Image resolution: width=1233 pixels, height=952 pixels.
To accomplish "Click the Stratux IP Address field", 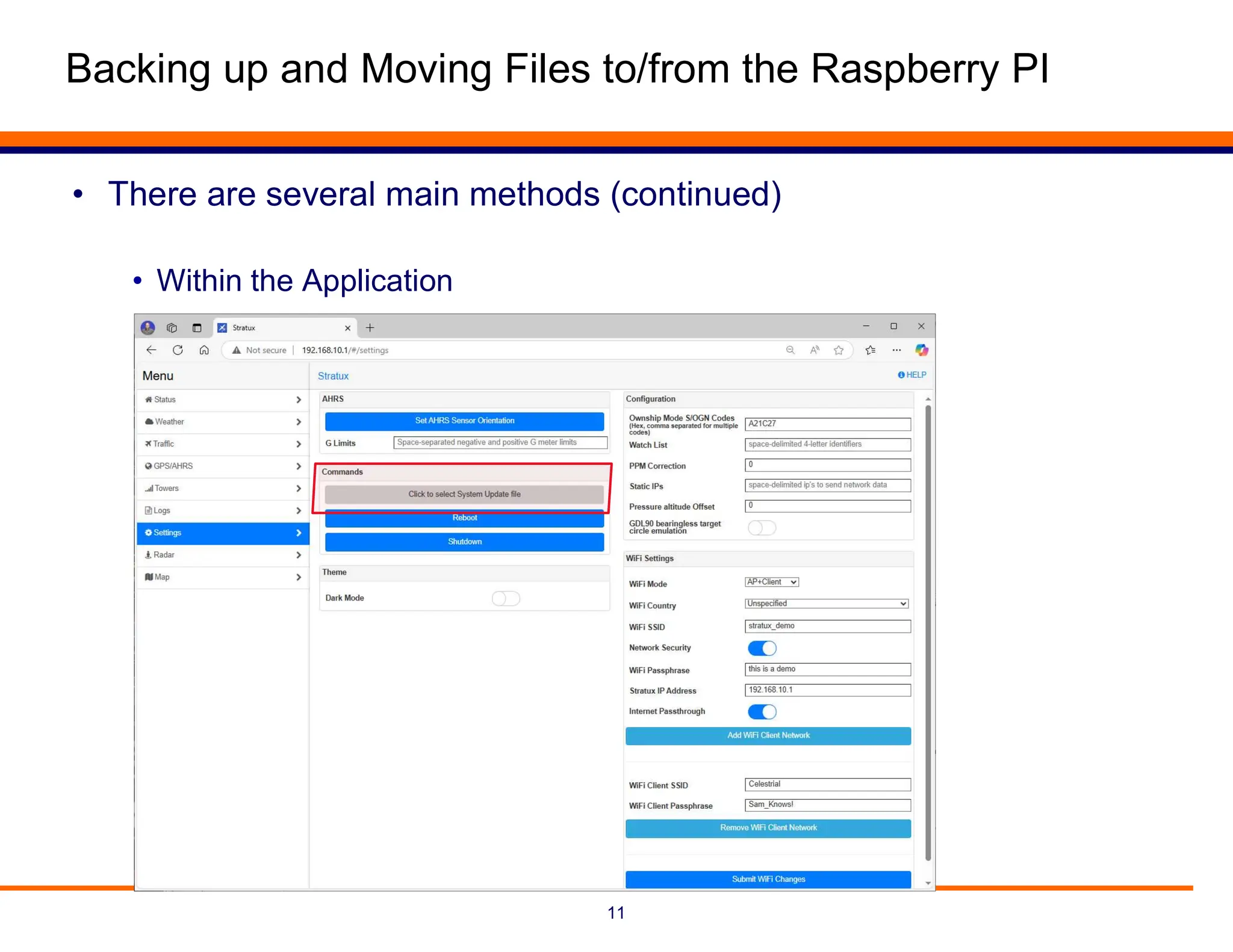I will pyautogui.click(x=828, y=690).
